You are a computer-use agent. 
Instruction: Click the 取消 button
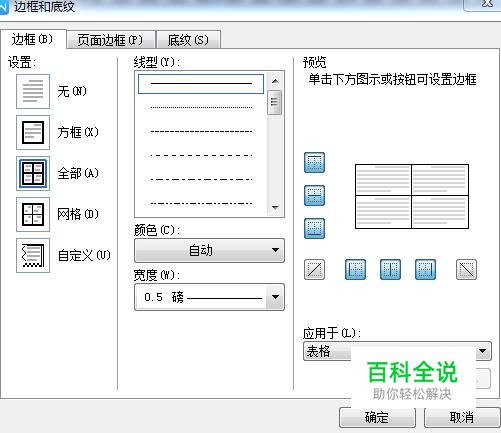462,417
